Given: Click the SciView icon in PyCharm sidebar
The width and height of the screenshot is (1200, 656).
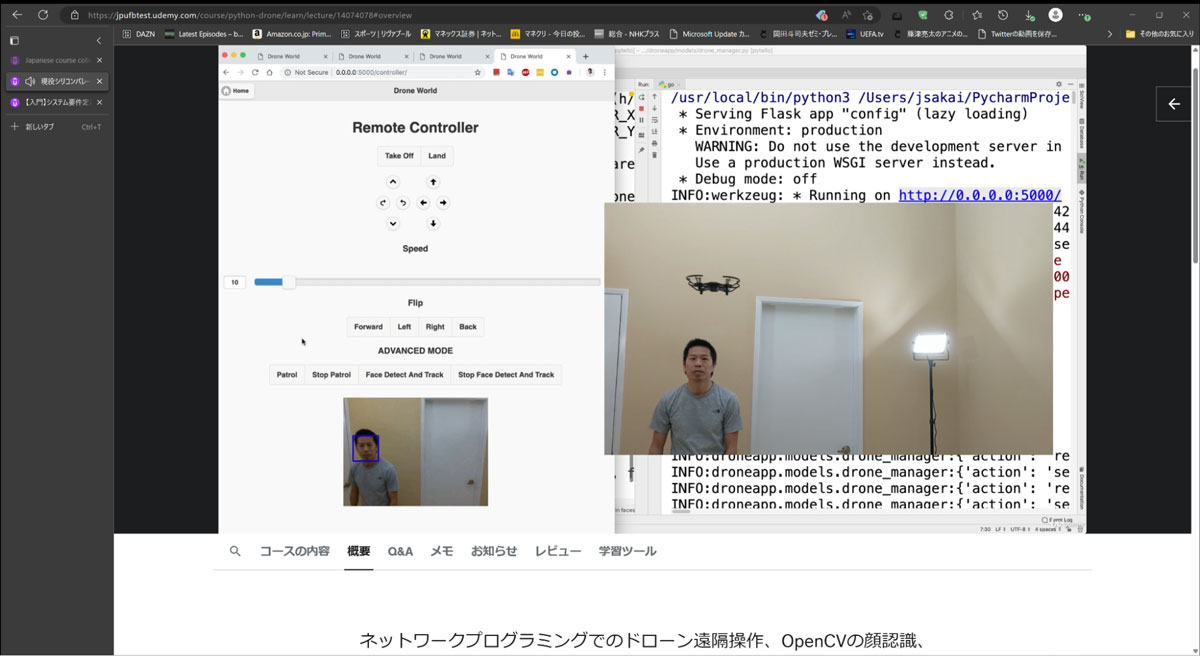Looking at the screenshot, I should [1082, 95].
